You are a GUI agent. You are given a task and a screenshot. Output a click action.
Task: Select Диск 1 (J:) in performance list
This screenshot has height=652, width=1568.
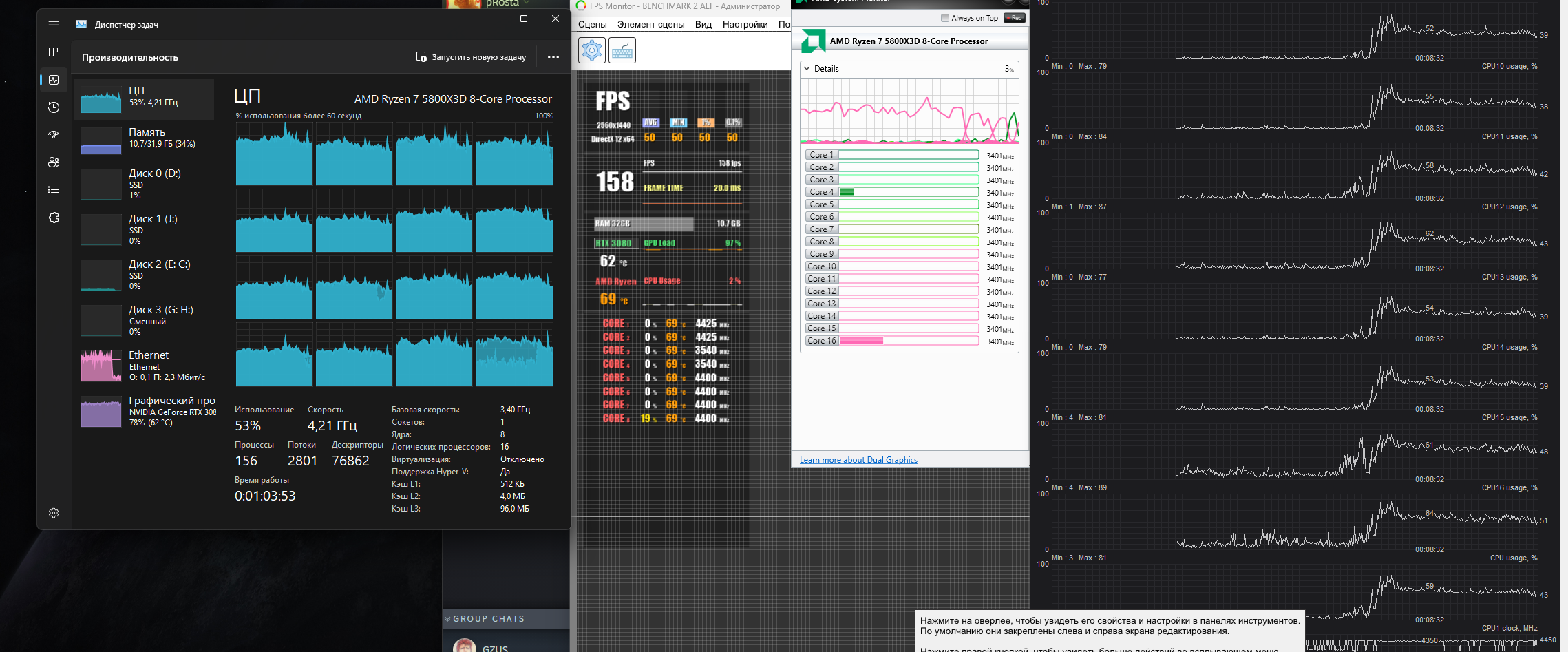pos(144,230)
